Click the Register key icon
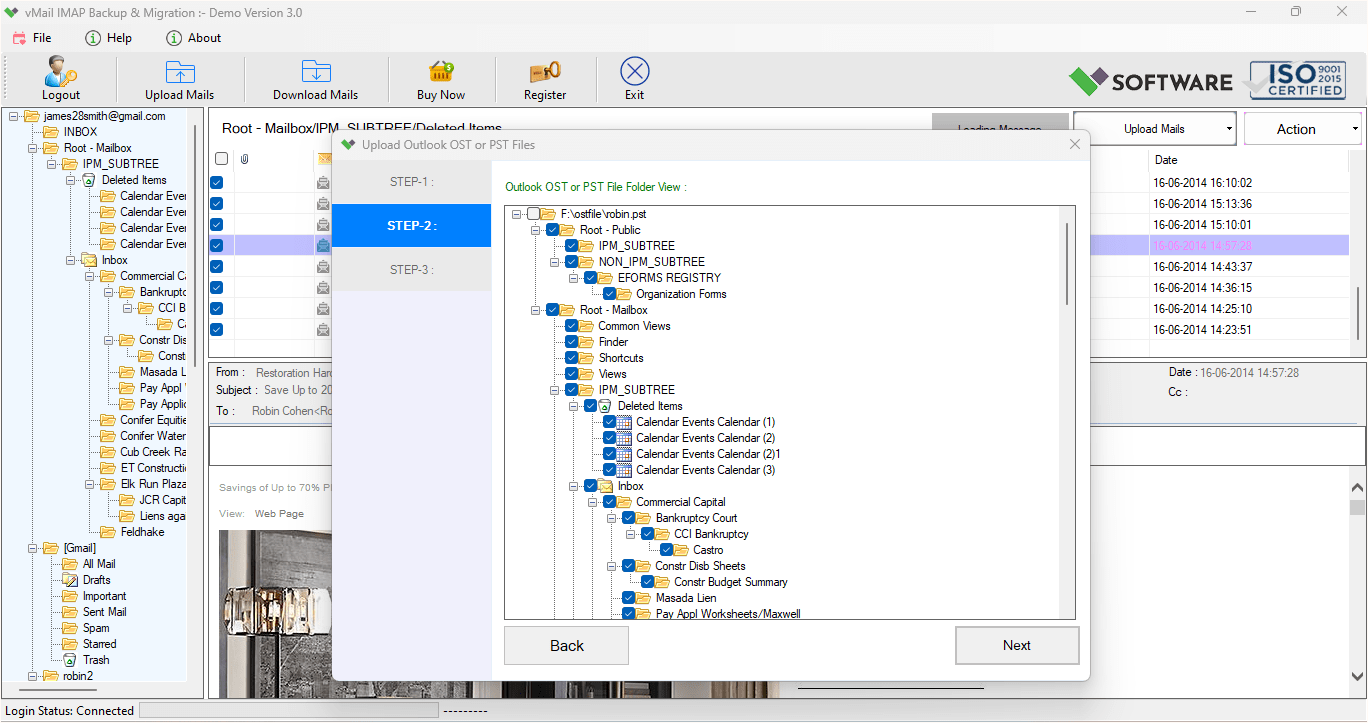Screen dimensions: 1368x723 pos(545,72)
